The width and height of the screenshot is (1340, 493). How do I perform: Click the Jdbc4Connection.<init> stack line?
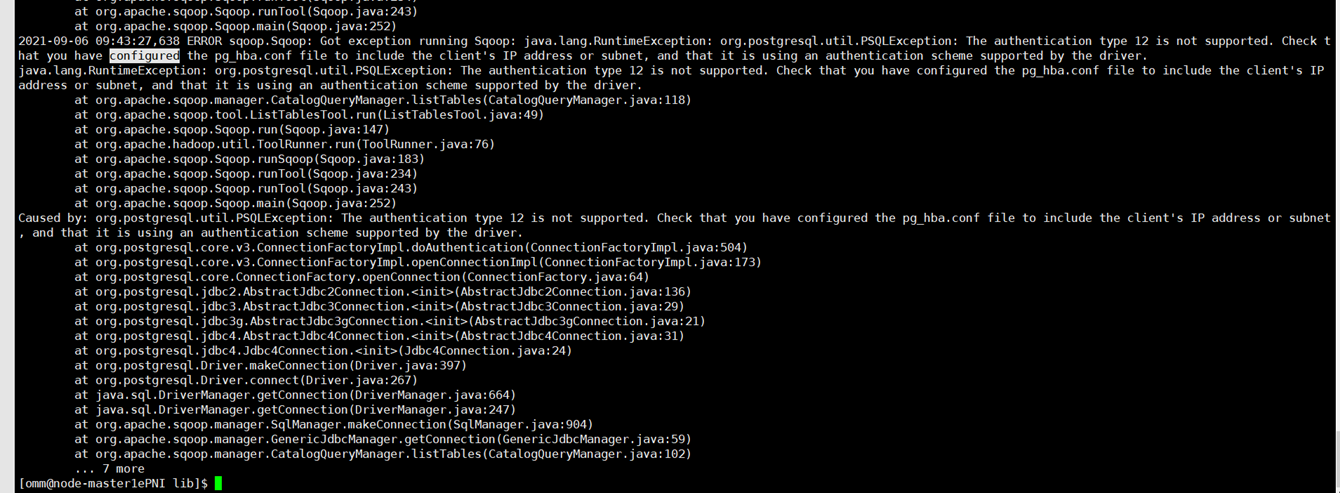pyautogui.click(x=323, y=351)
